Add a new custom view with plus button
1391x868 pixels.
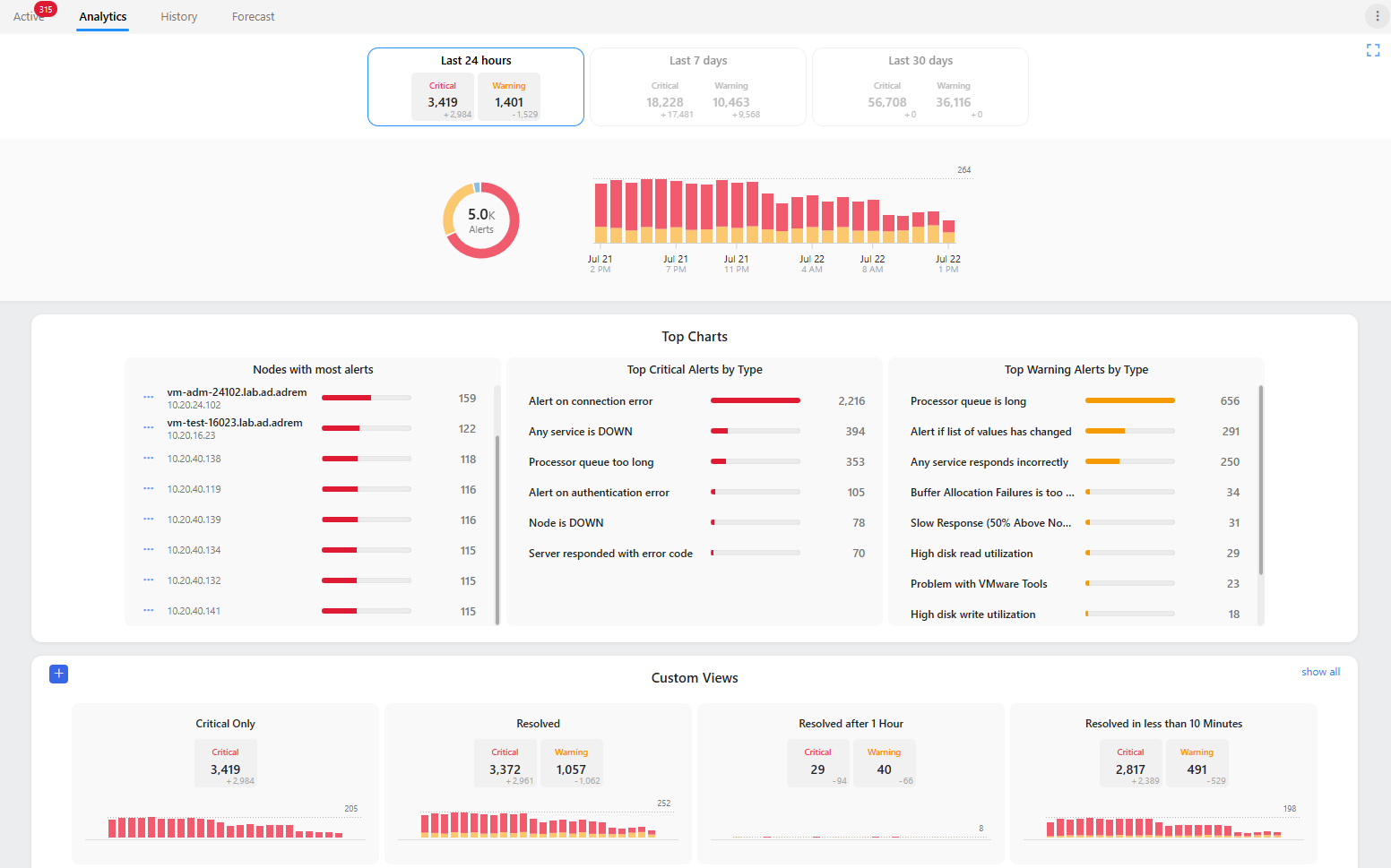click(58, 674)
